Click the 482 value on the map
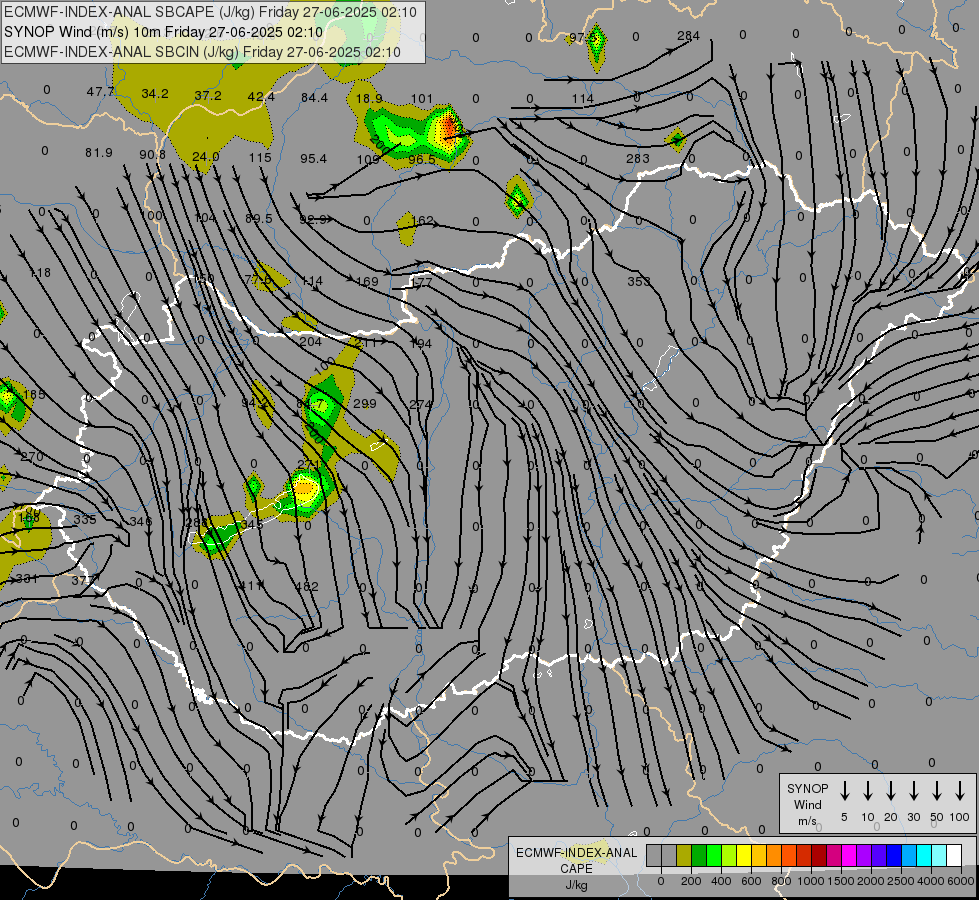This screenshot has width=979, height=900. [x=307, y=586]
